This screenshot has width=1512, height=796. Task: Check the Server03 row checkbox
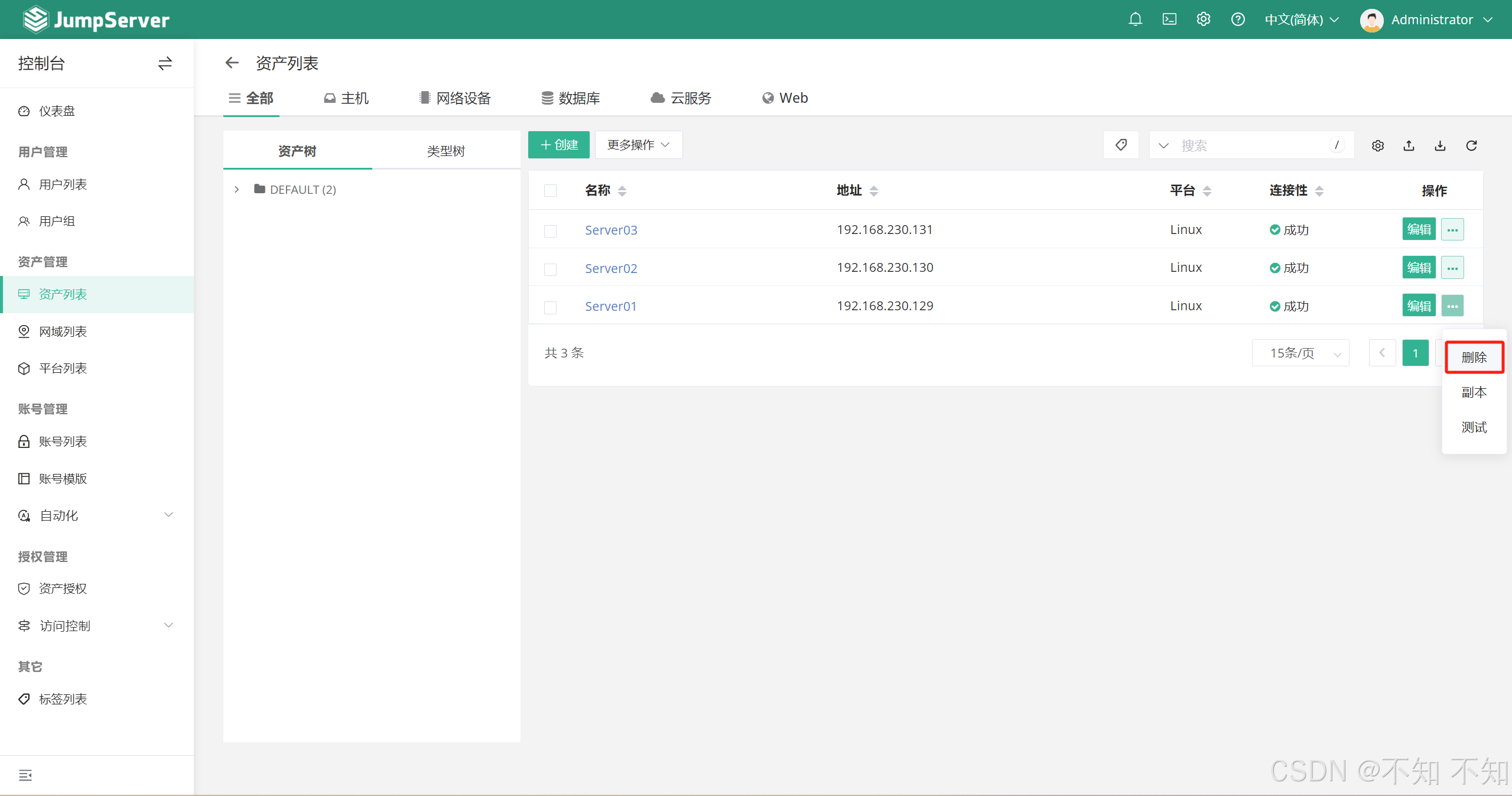coord(550,230)
